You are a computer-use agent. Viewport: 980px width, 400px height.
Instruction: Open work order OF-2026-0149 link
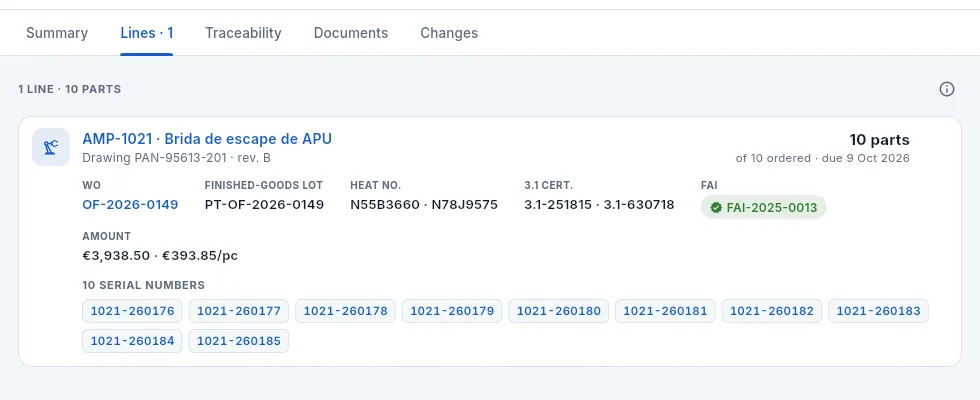point(130,204)
